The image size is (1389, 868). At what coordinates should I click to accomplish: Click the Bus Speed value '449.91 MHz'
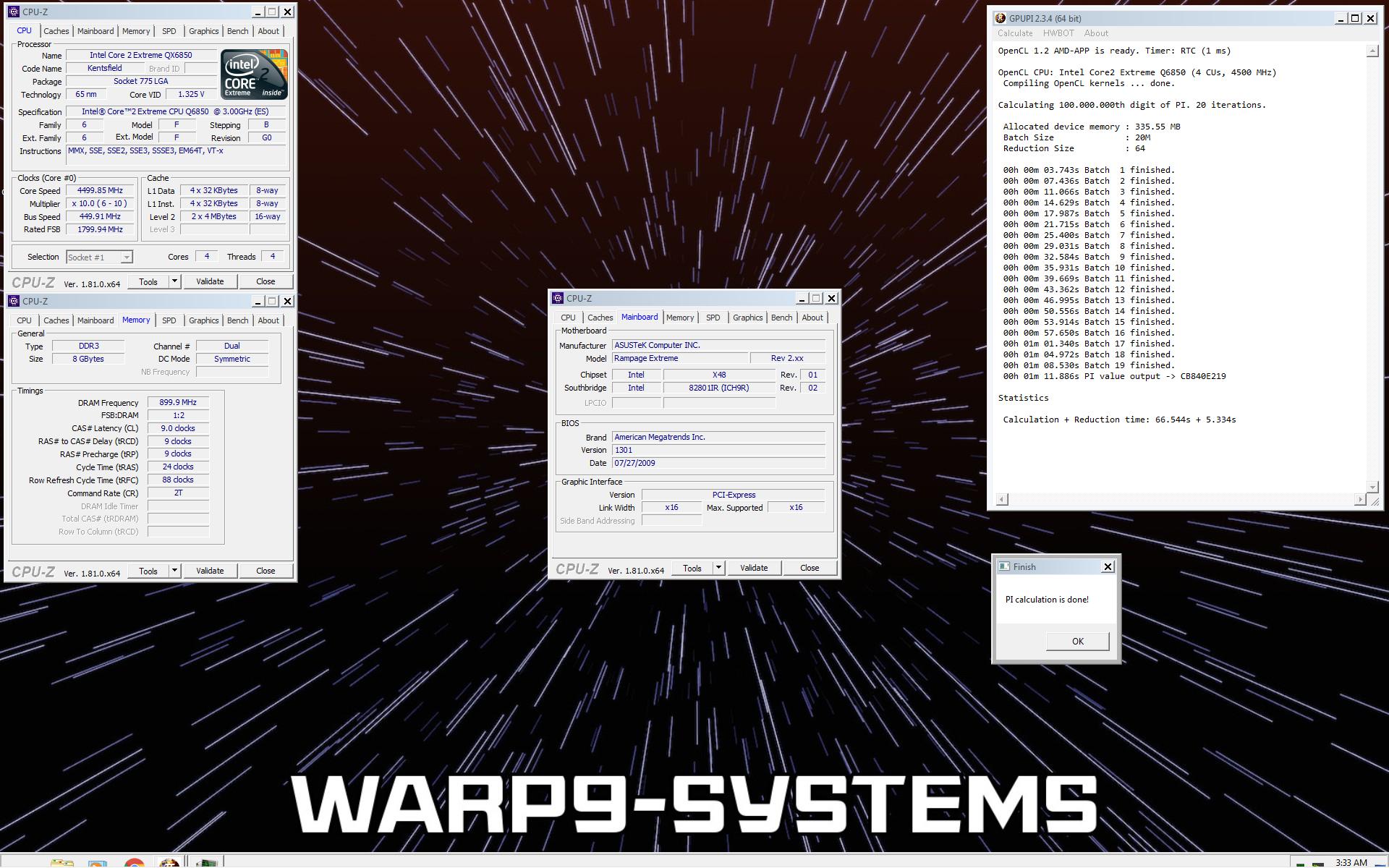(100, 216)
